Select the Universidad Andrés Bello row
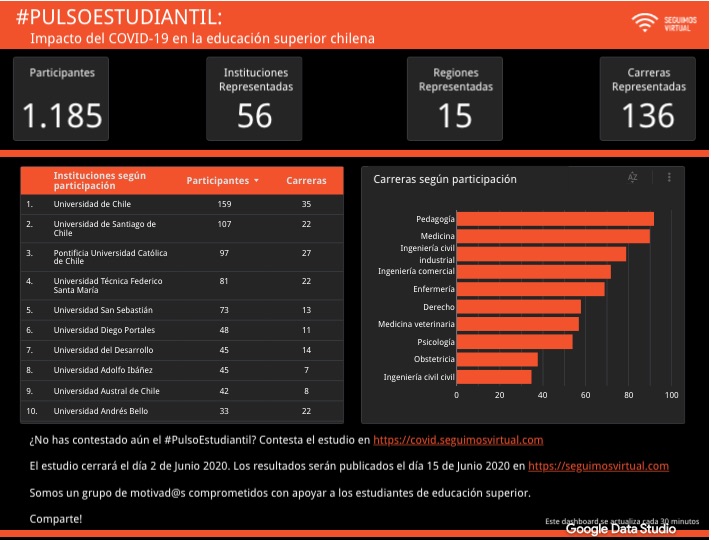Screen dimensions: 711x540 tap(182, 411)
